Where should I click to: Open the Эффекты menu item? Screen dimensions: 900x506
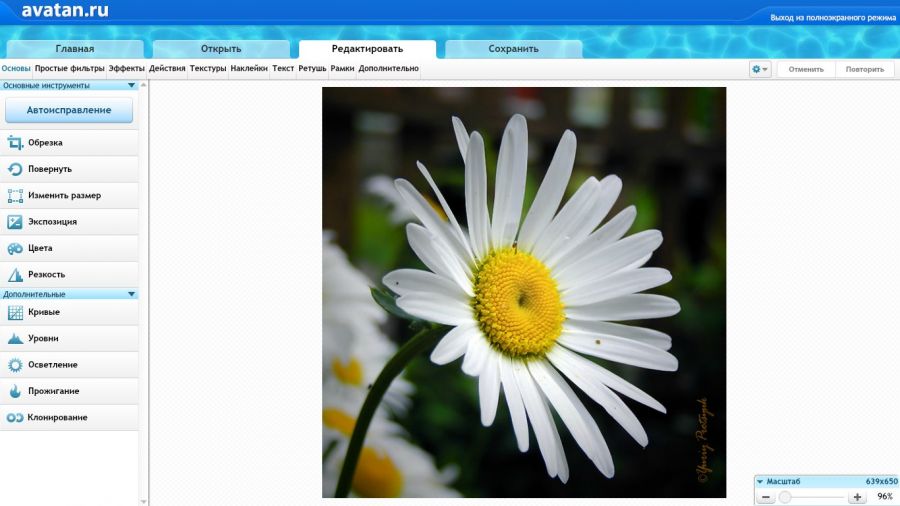click(x=127, y=69)
